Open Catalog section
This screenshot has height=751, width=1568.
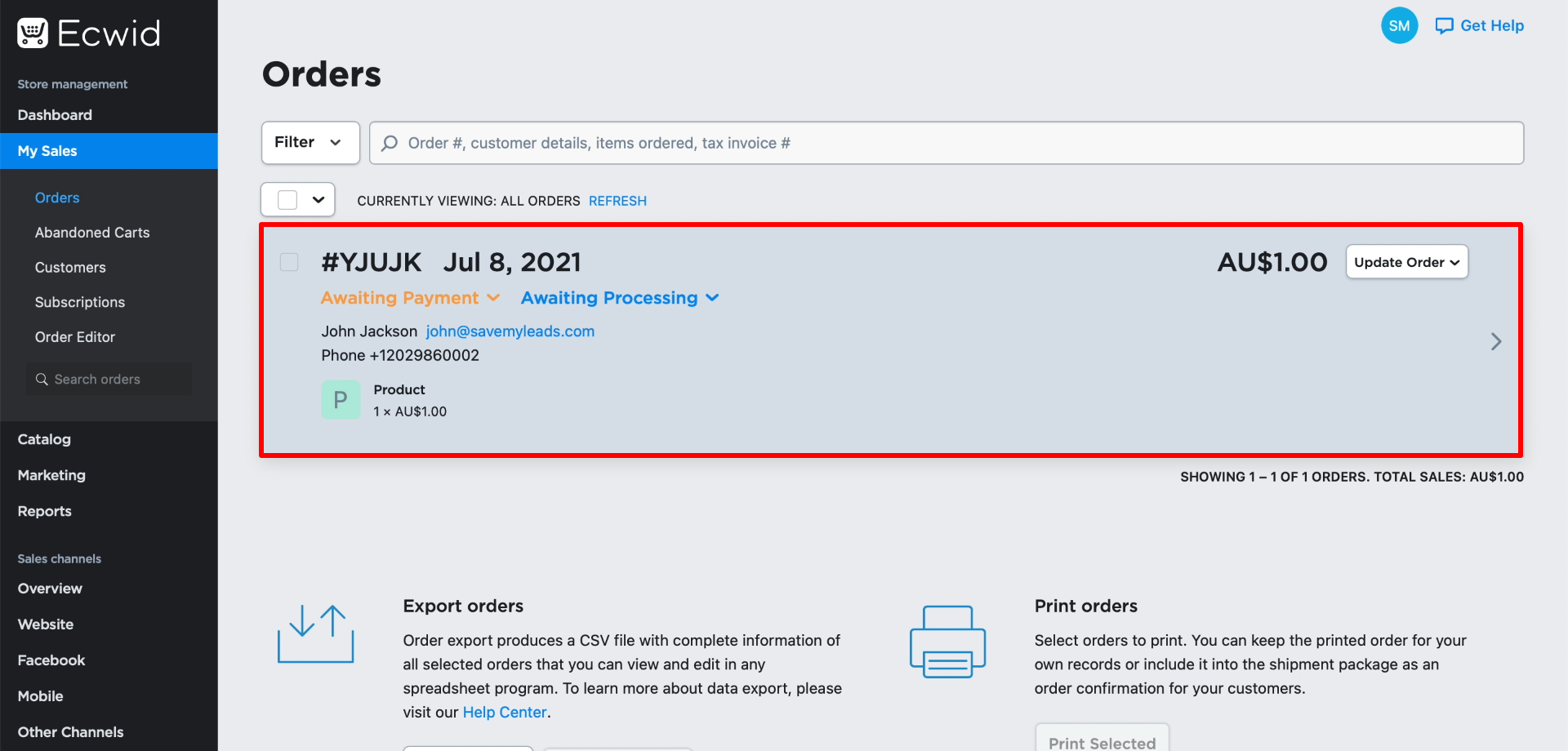pyautogui.click(x=44, y=439)
